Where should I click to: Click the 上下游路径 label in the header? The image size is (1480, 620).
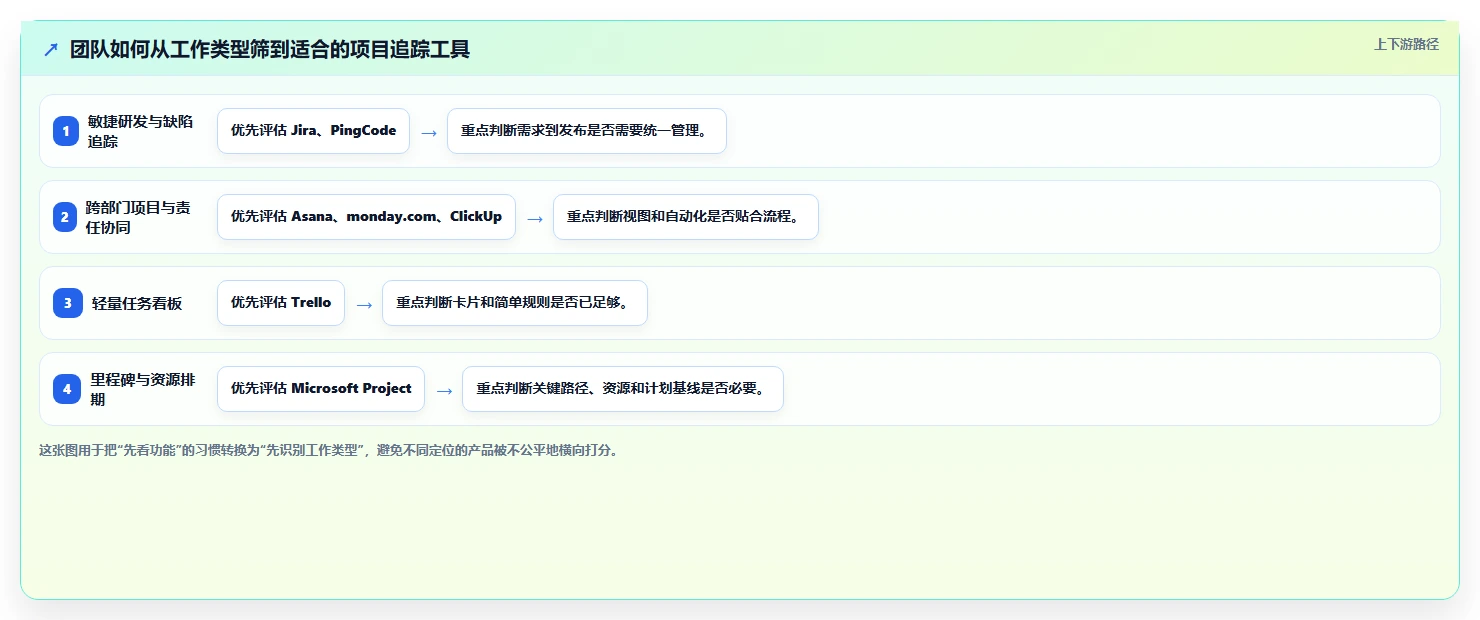1406,44
